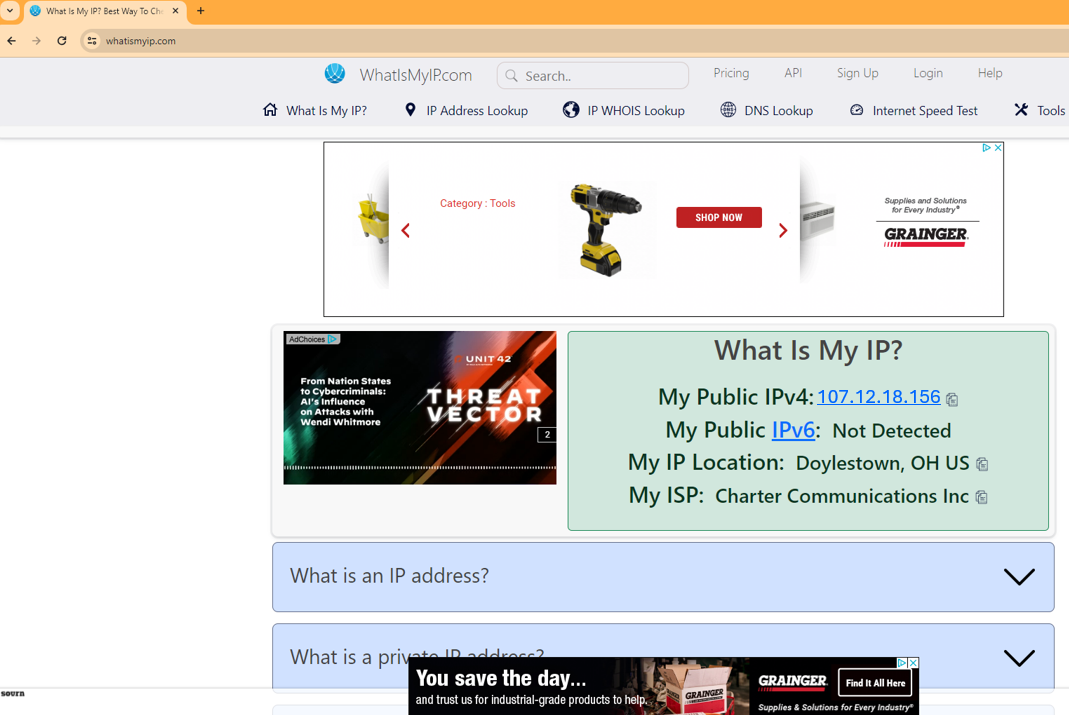
Task: Click the What Is My IP? heading
Action: pos(808,350)
